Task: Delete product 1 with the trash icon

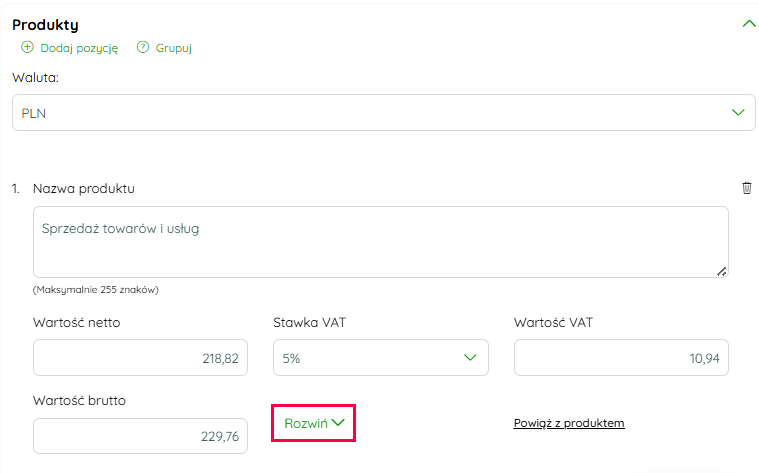Action: 747,188
